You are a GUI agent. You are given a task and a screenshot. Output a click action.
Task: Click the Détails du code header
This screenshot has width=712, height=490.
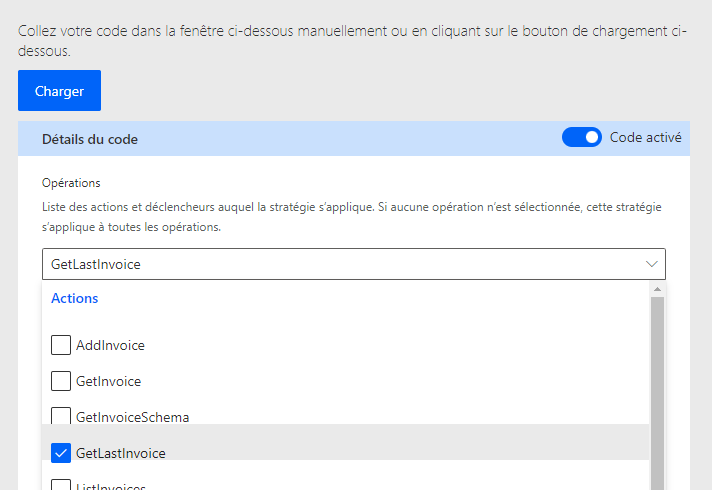coord(90,139)
